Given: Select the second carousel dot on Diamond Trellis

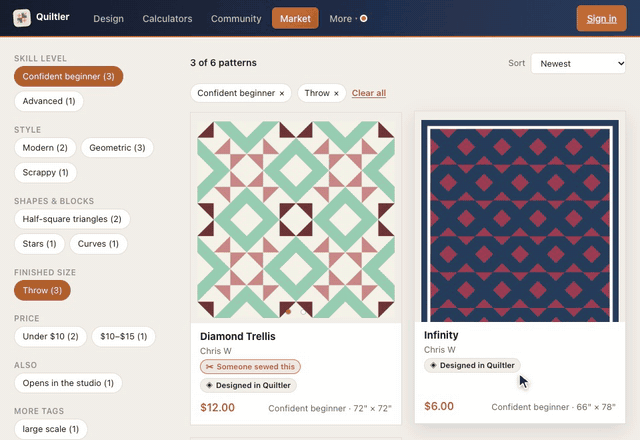Looking at the screenshot, I should pyautogui.click(x=303, y=311).
